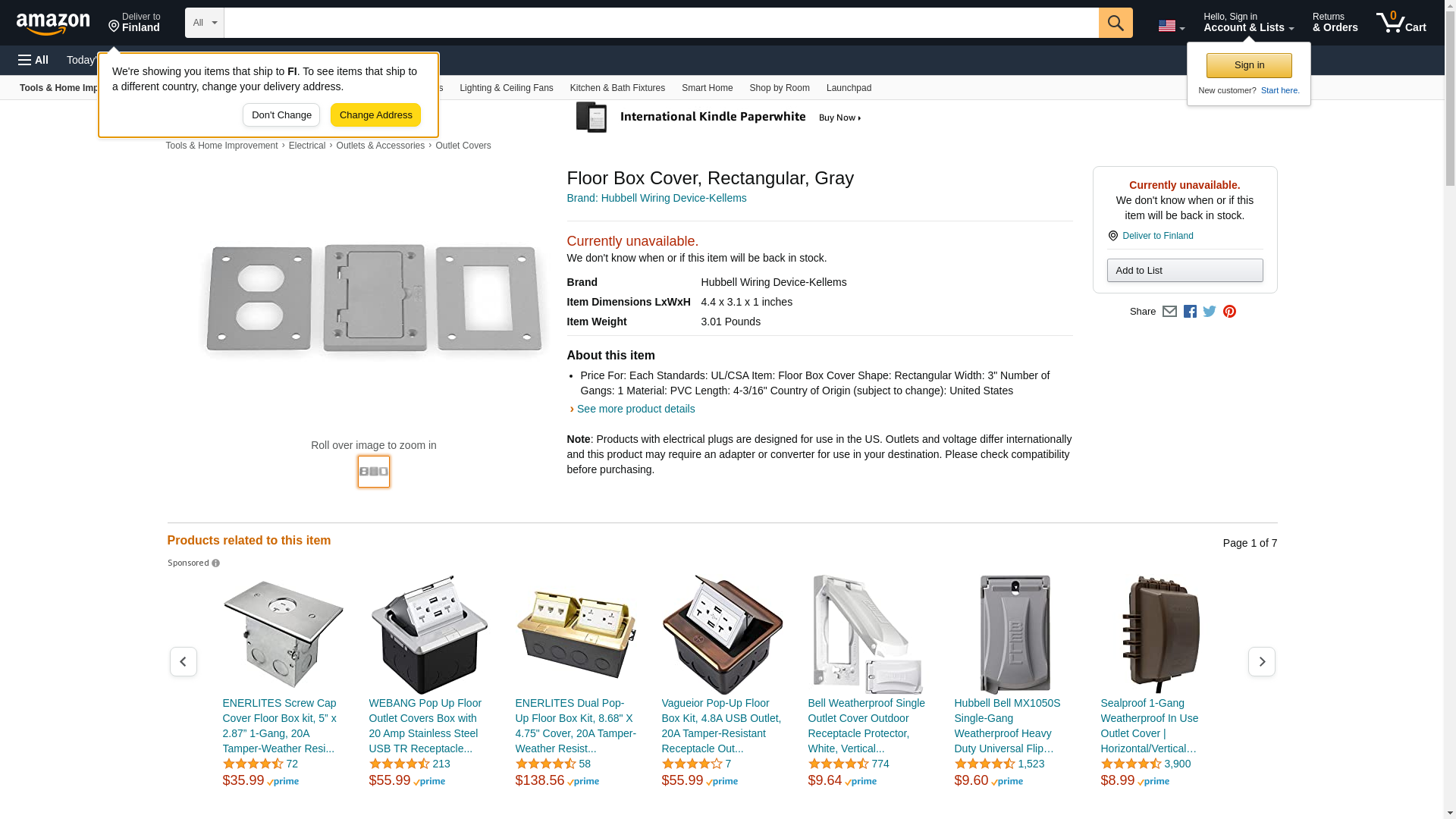Go to next related products page
This screenshot has height=819, width=1456.
click(x=1261, y=662)
